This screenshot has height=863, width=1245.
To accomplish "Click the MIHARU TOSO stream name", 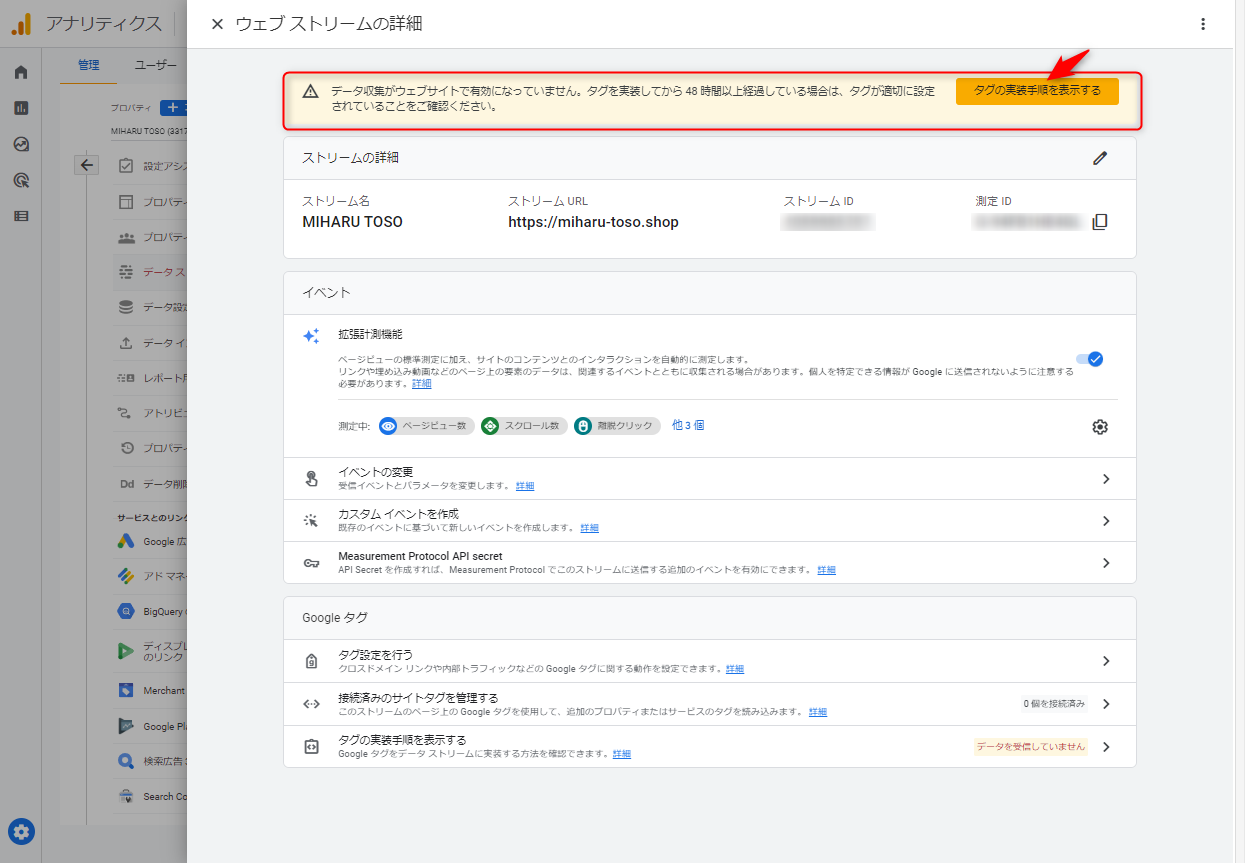I will point(353,222).
